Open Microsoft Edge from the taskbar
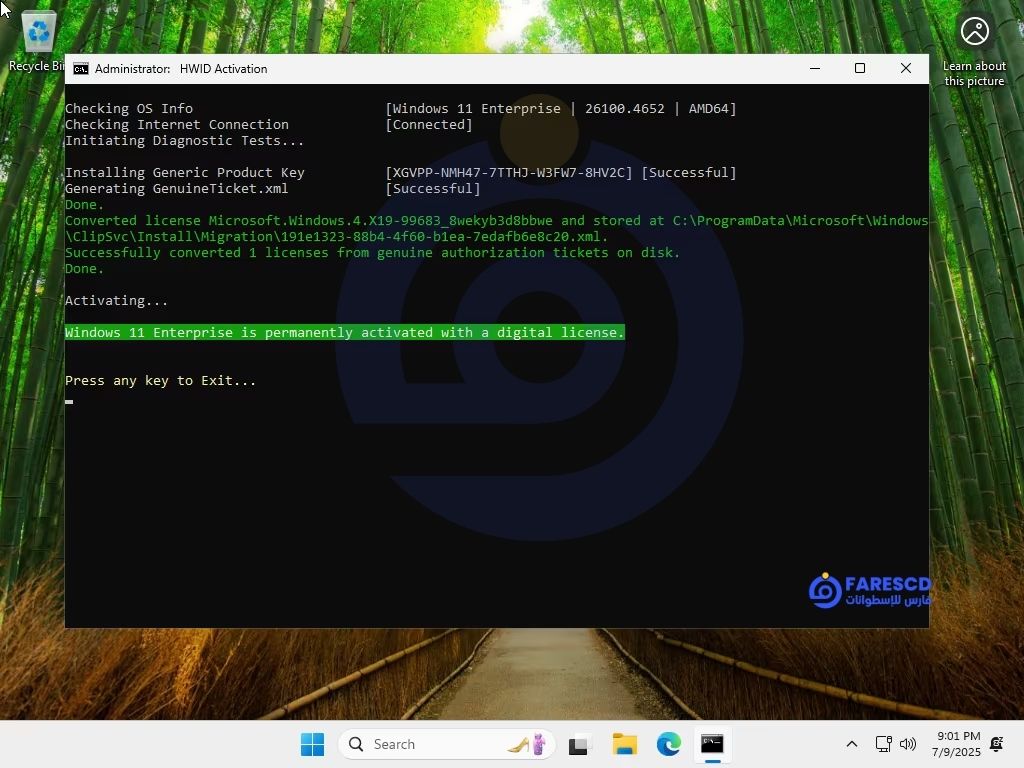The image size is (1024, 768). [x=669, y=744]
